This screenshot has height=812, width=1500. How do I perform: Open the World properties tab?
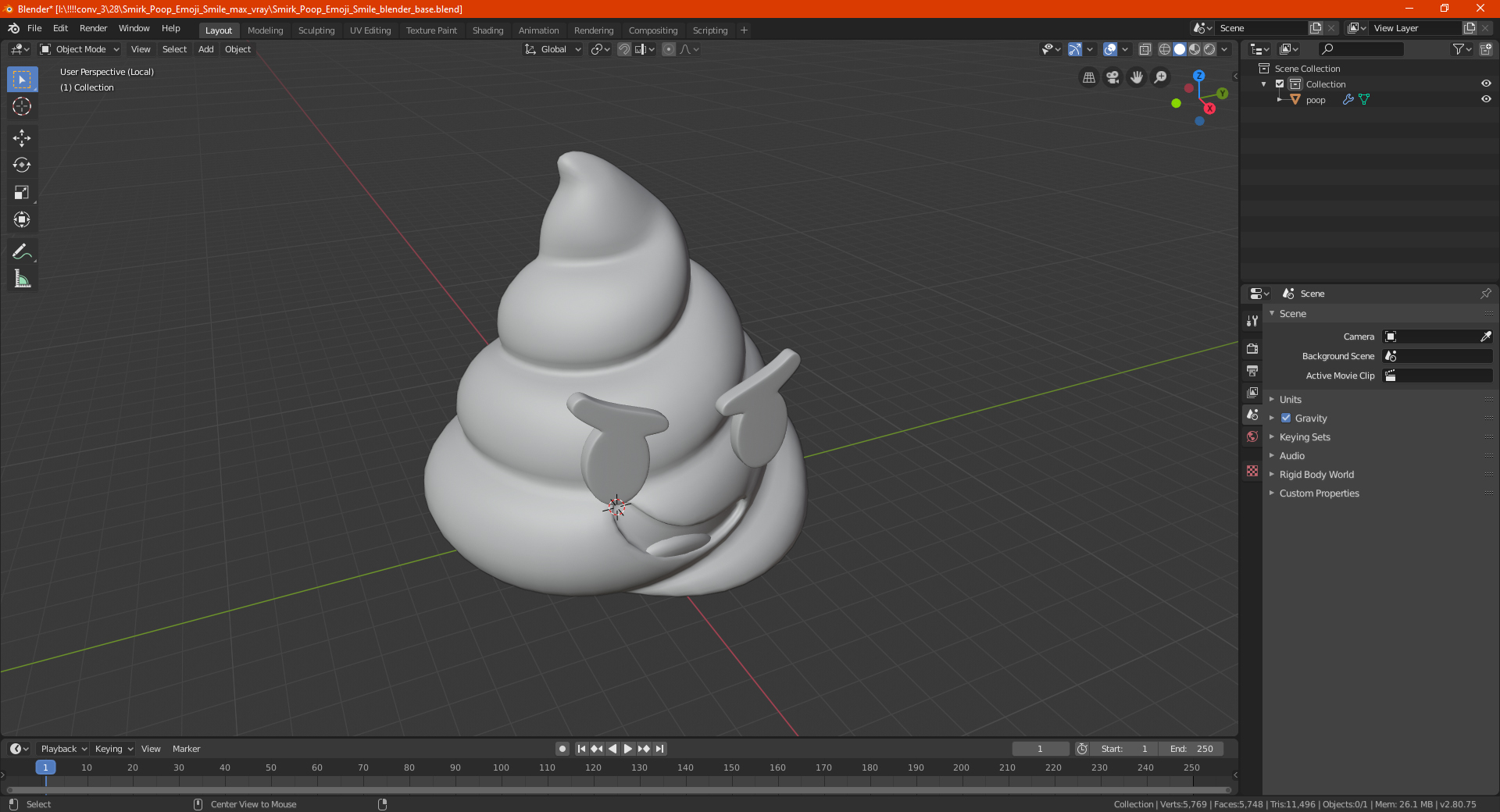pos(1252,436)
